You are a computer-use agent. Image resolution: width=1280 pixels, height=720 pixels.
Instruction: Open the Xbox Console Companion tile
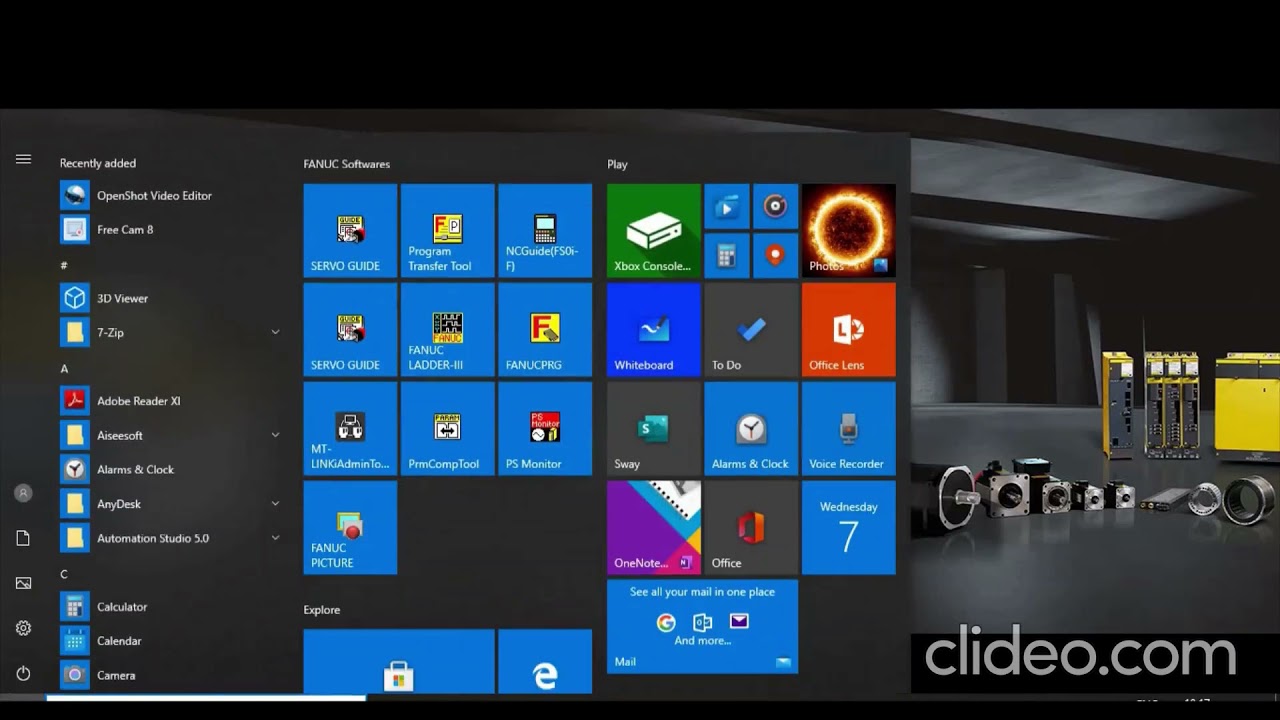(653, 231)
